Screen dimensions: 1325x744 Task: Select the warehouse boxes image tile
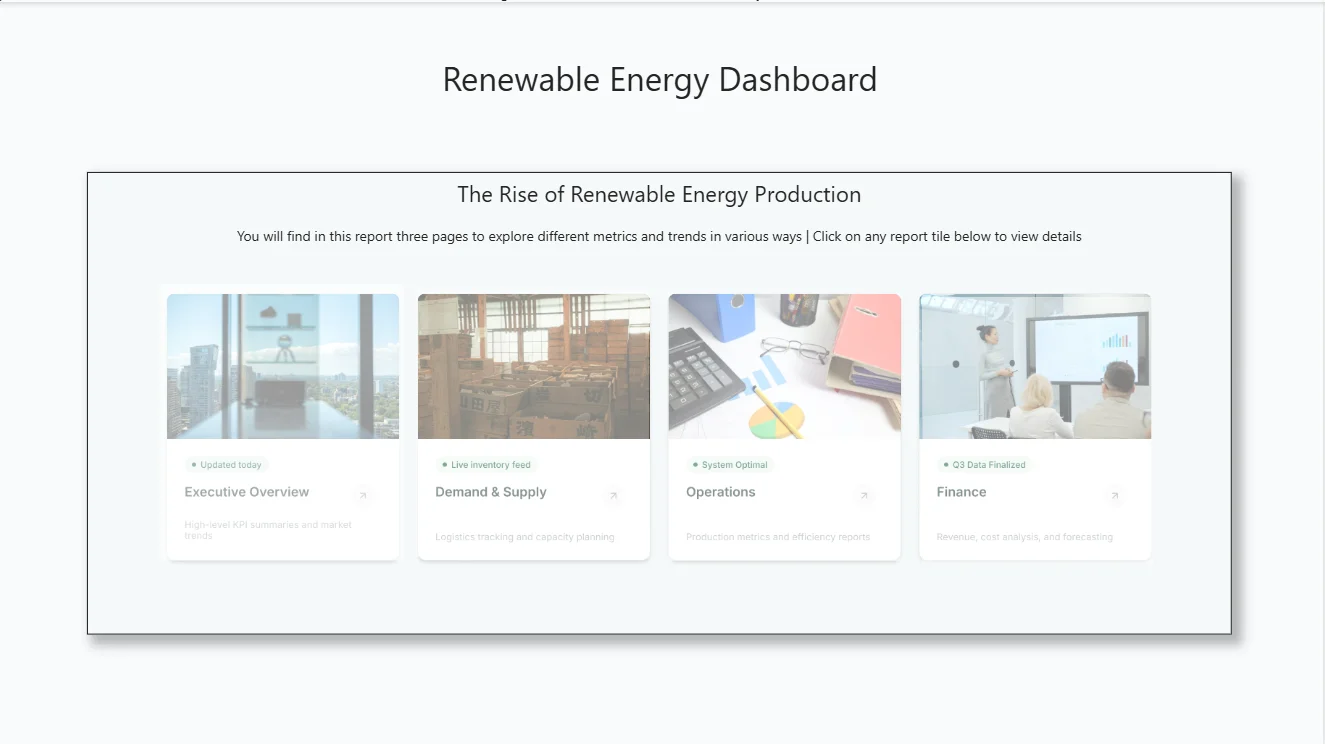pos(534,366)
